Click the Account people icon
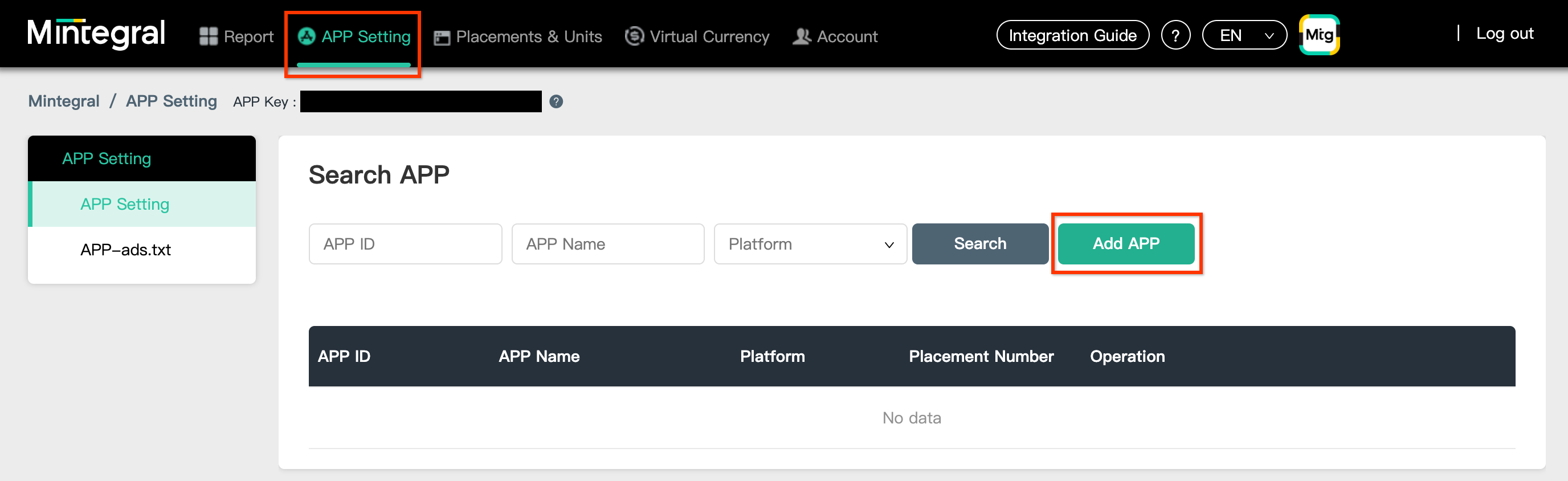 [801, 36]
